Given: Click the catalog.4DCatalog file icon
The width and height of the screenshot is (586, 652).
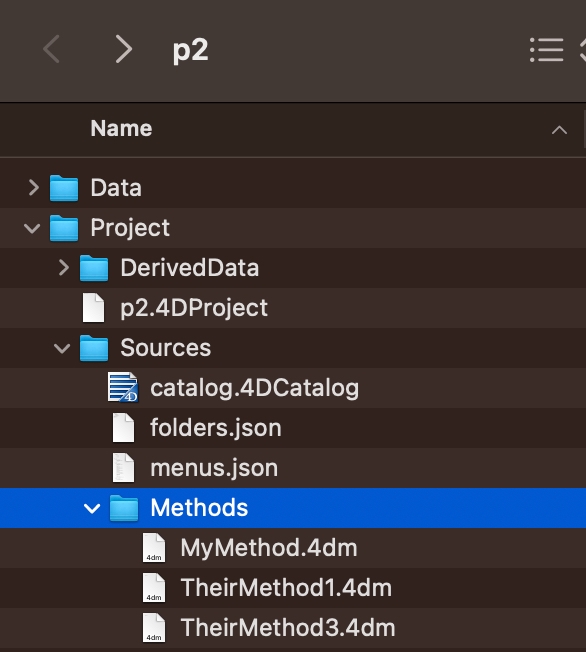Looking at the screenshot, I should pos(123,388).
